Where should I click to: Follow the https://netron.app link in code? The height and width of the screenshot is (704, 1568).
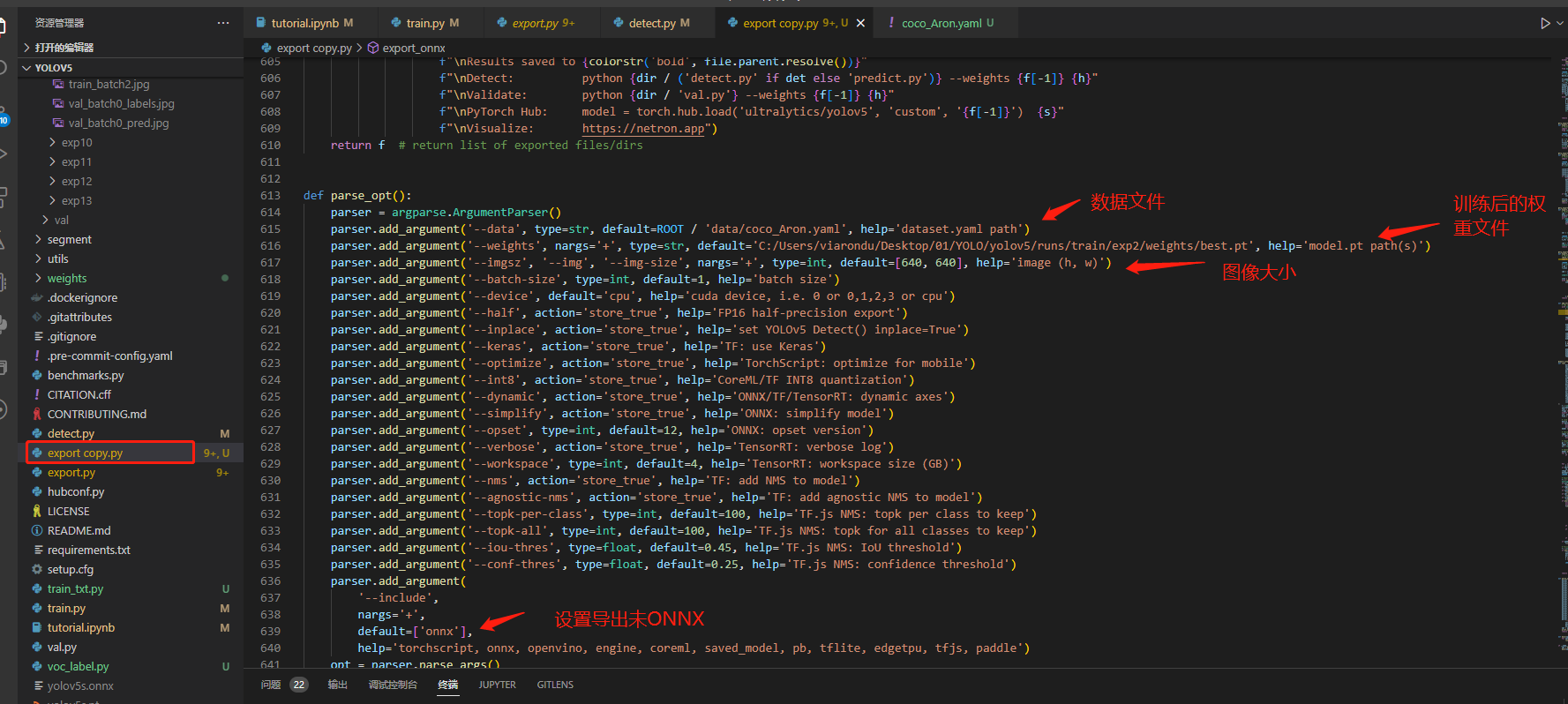coord(643,129)
